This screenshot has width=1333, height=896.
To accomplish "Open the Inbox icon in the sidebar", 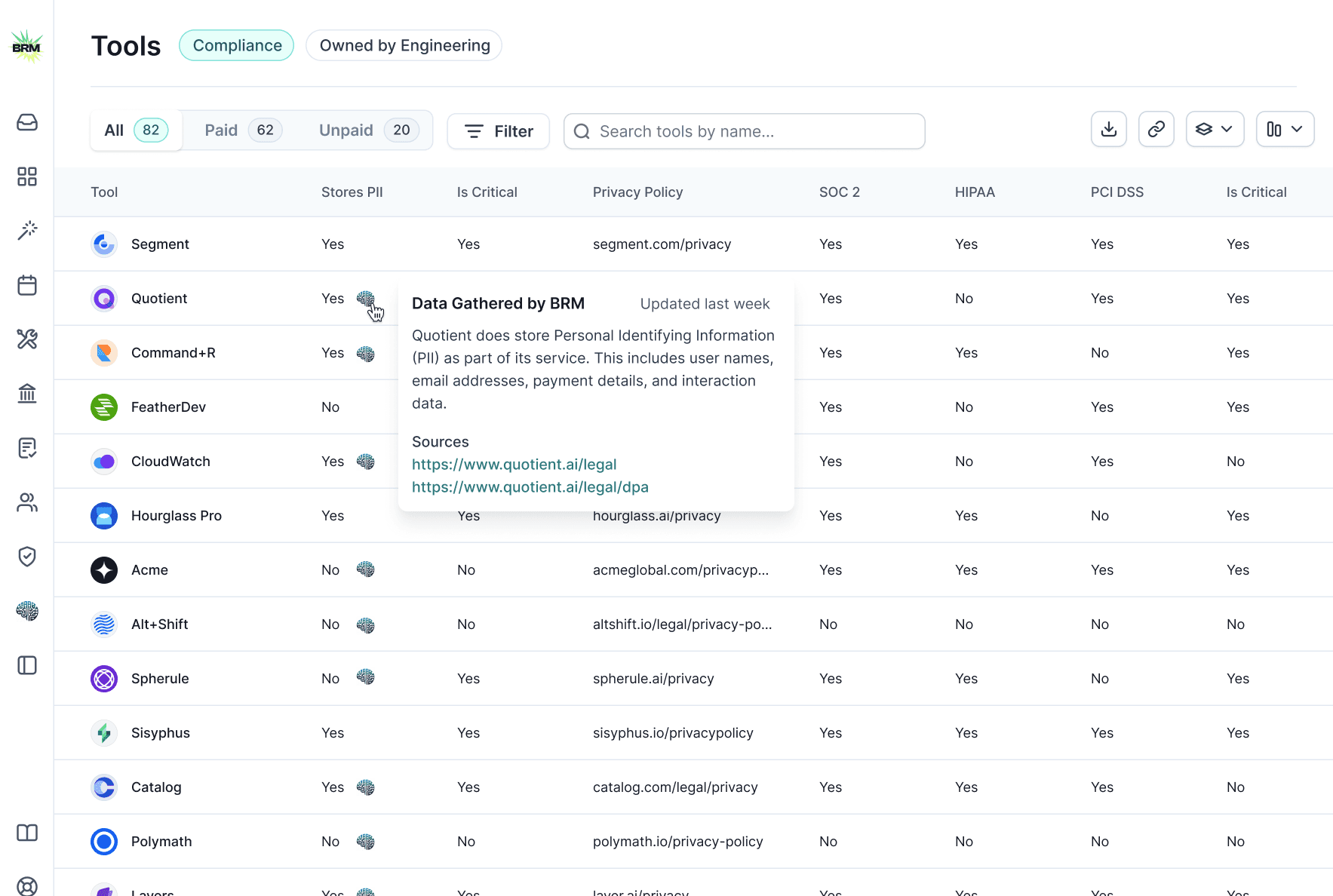I will pos(27,122).
